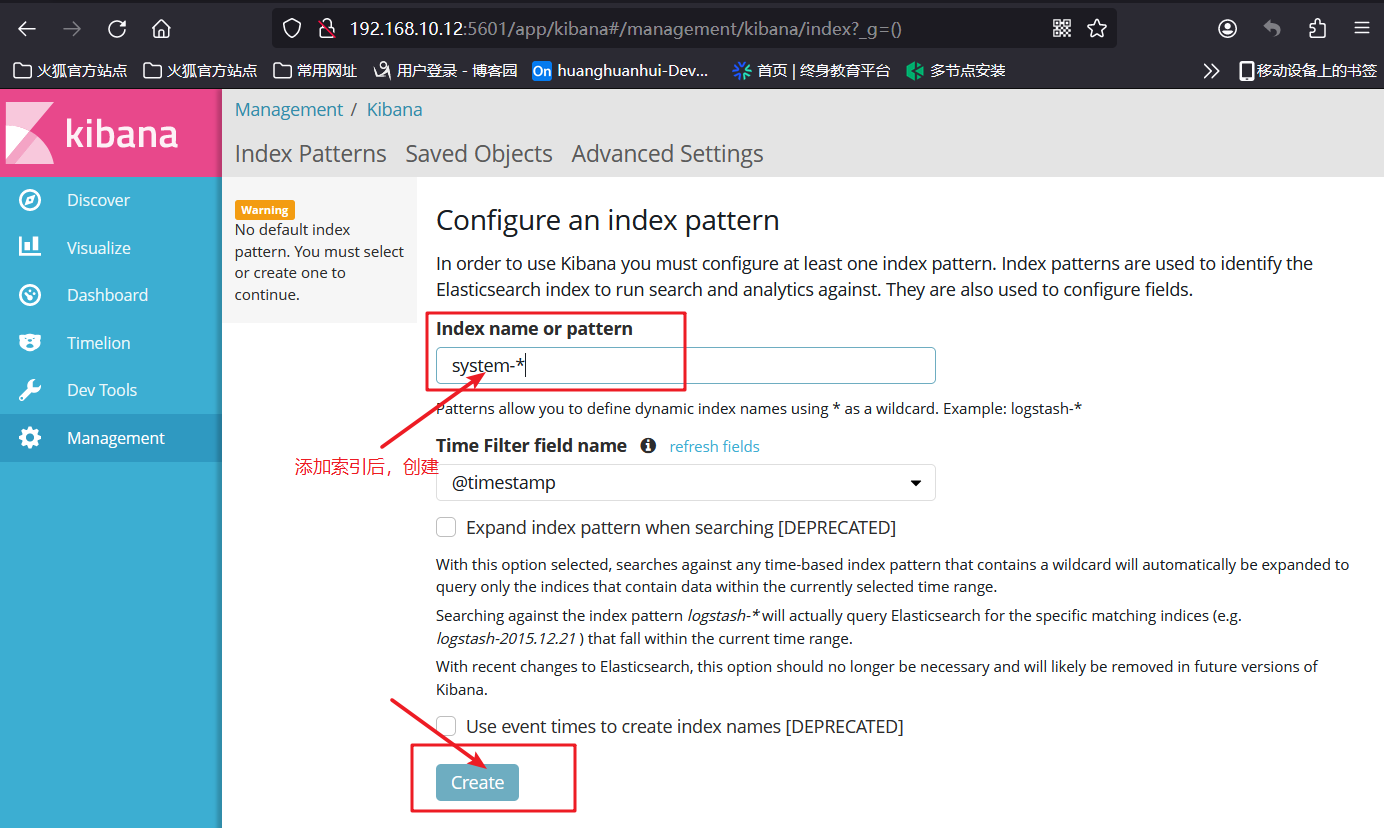Click the undo arrow toolbar icon
The image size is (1384, 828).
(x=1272, y=29)
